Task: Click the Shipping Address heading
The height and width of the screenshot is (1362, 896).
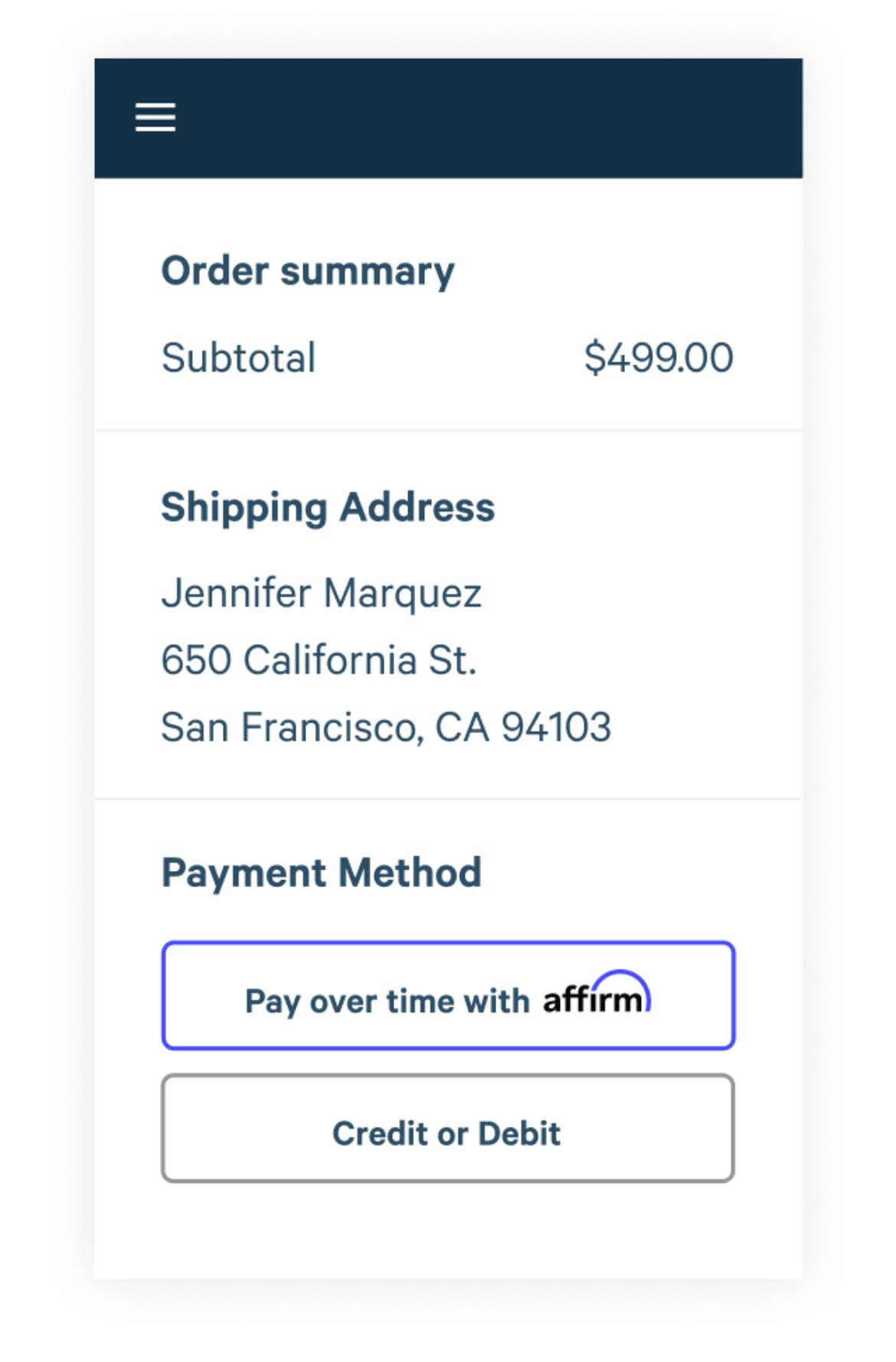Action: pyautogui.click(x=328, y=507)
